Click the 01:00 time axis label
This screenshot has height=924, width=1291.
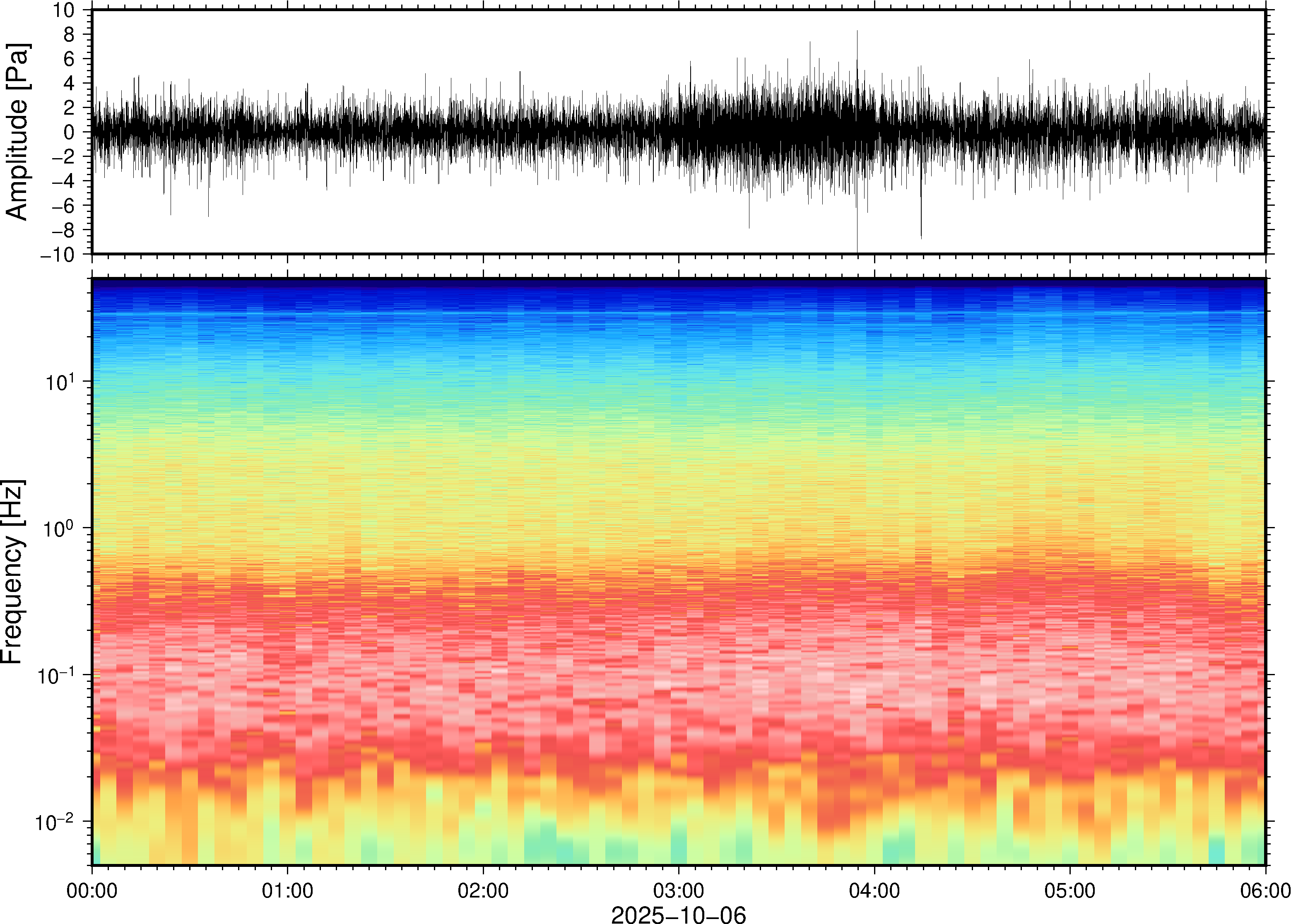(287, 890)
